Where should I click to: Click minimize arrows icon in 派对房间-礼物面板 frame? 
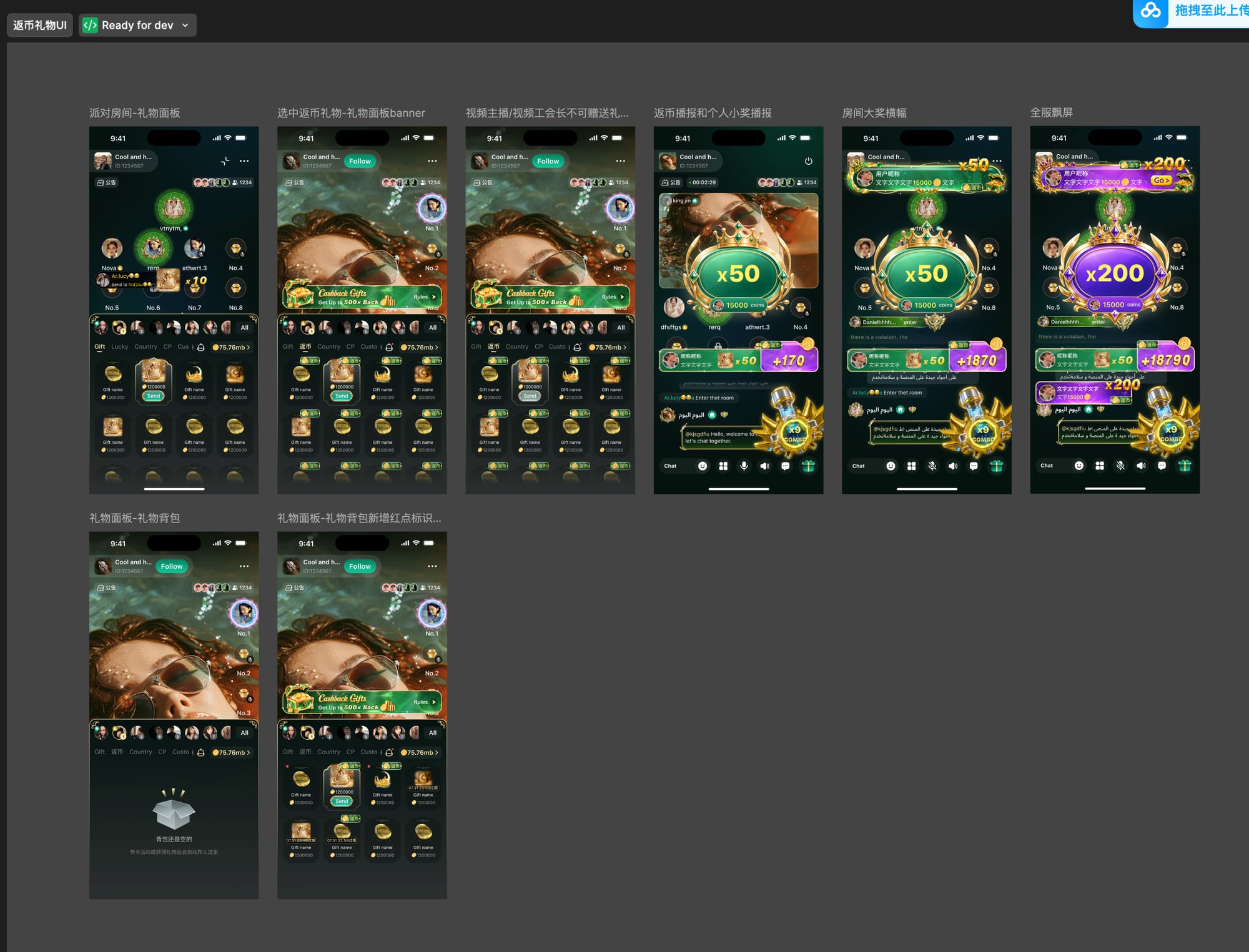225,161
